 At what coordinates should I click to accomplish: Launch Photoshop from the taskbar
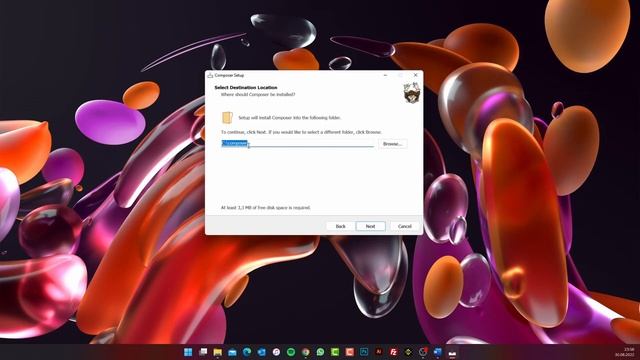click(x=364, y=352)
